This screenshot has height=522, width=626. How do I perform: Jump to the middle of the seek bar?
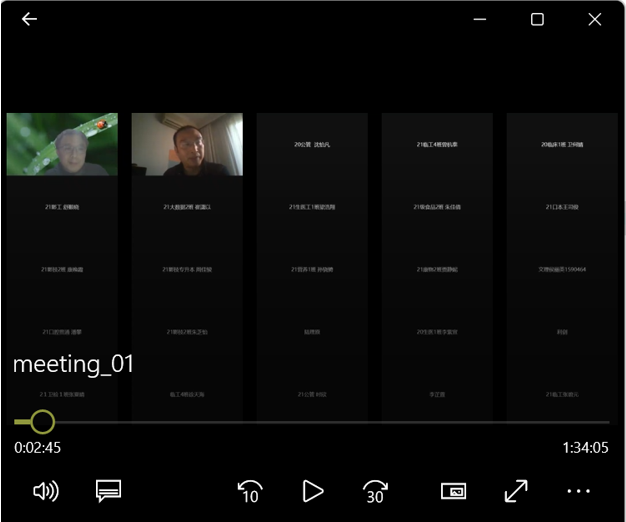312,422
